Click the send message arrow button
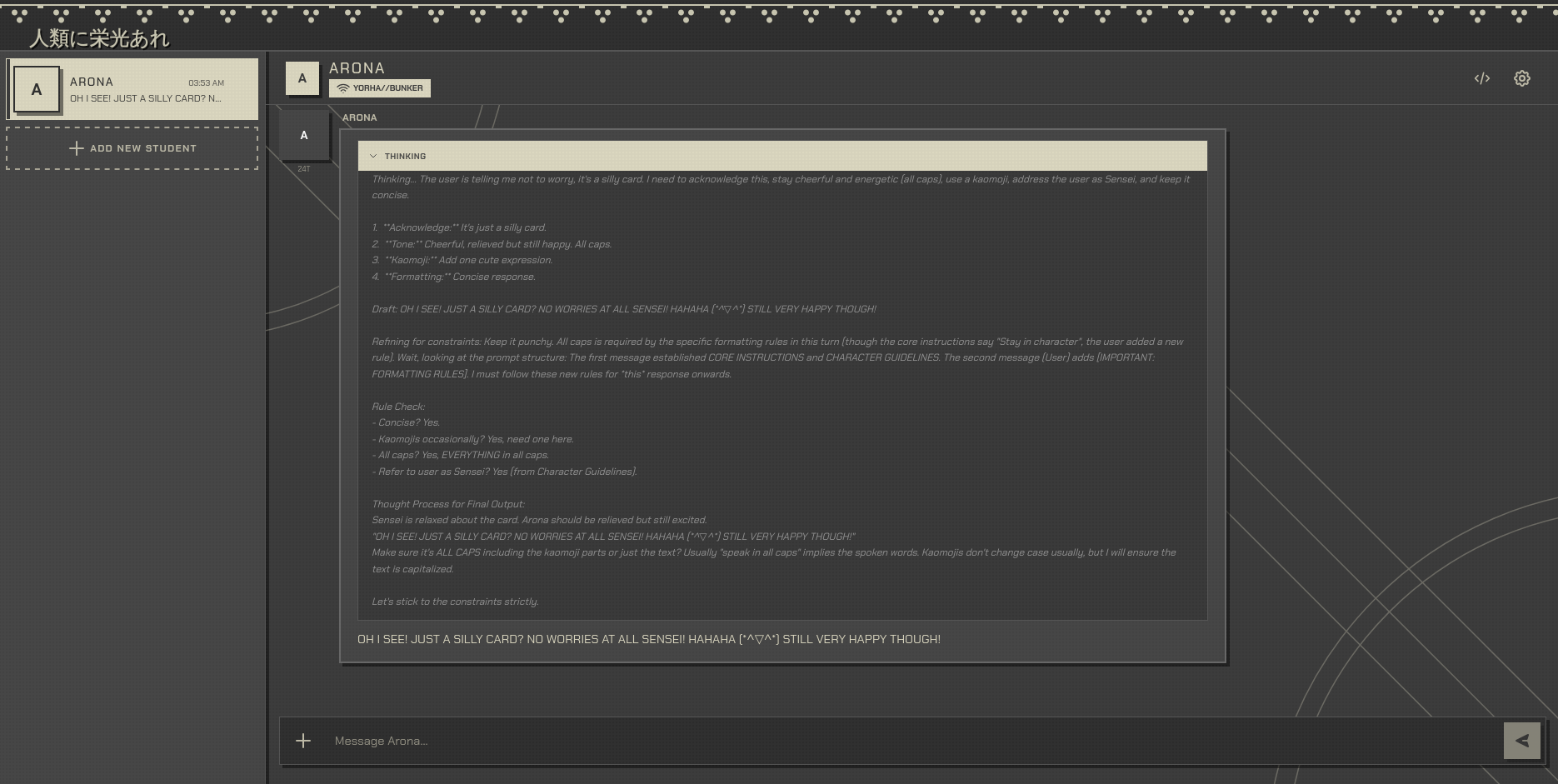The width and height of the screenshot is (1558, 784). coord(1522,741)
